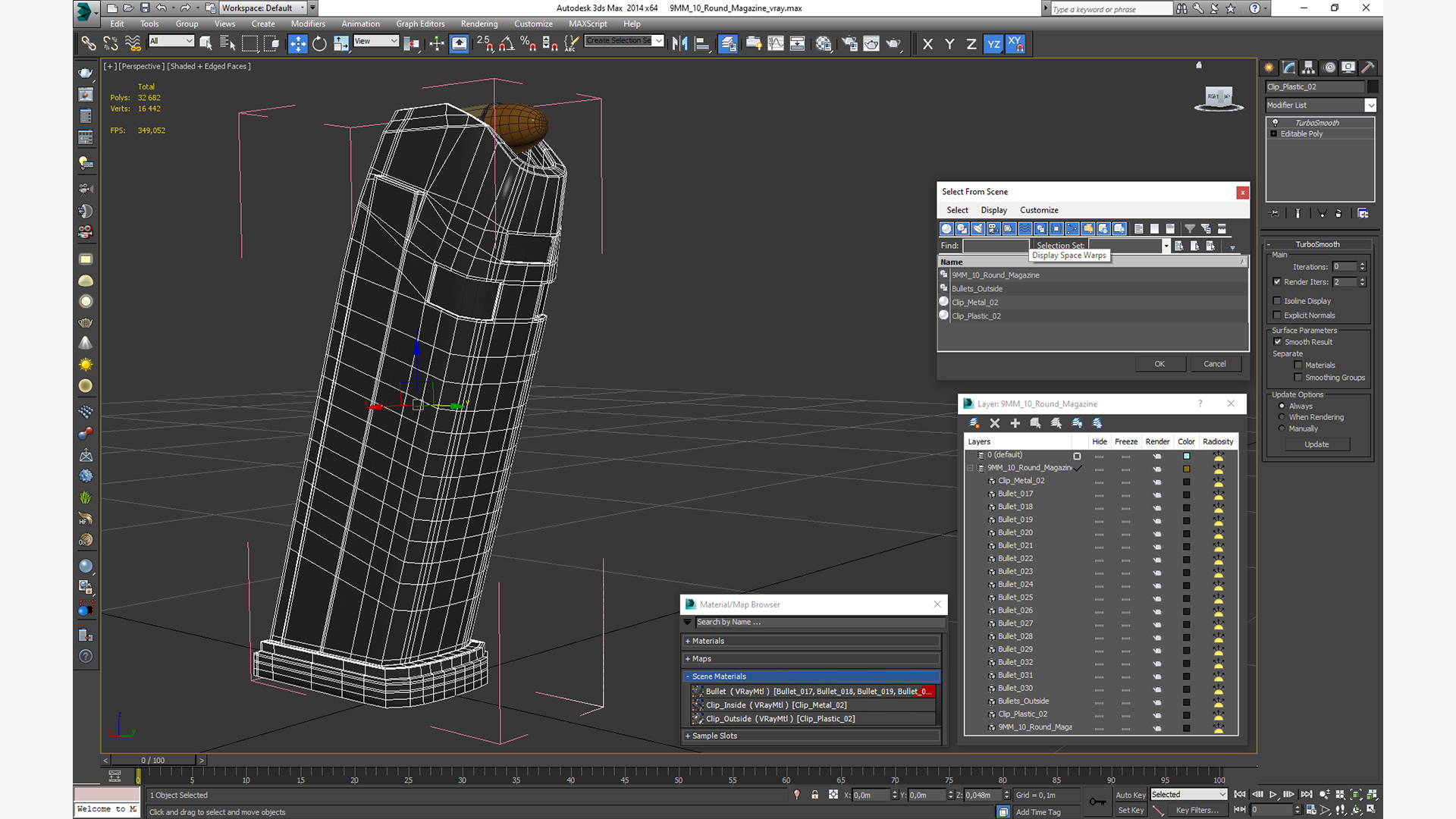Enable Explicit Normals checkbox
Image resolution: width=1456 pixels, height=819 pixels.
click(1277, 315)
